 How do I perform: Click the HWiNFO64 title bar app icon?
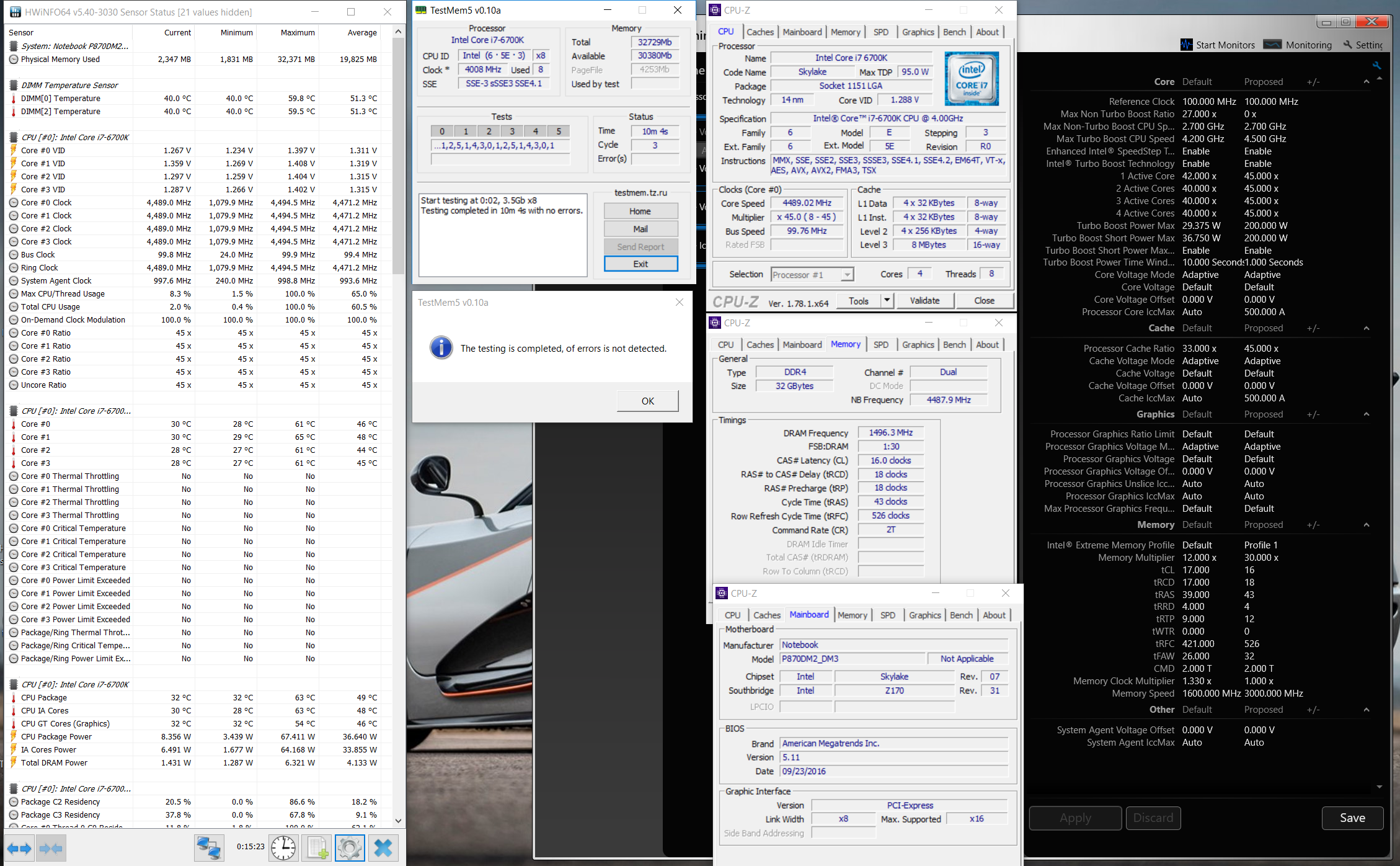[x=15, y=12]
